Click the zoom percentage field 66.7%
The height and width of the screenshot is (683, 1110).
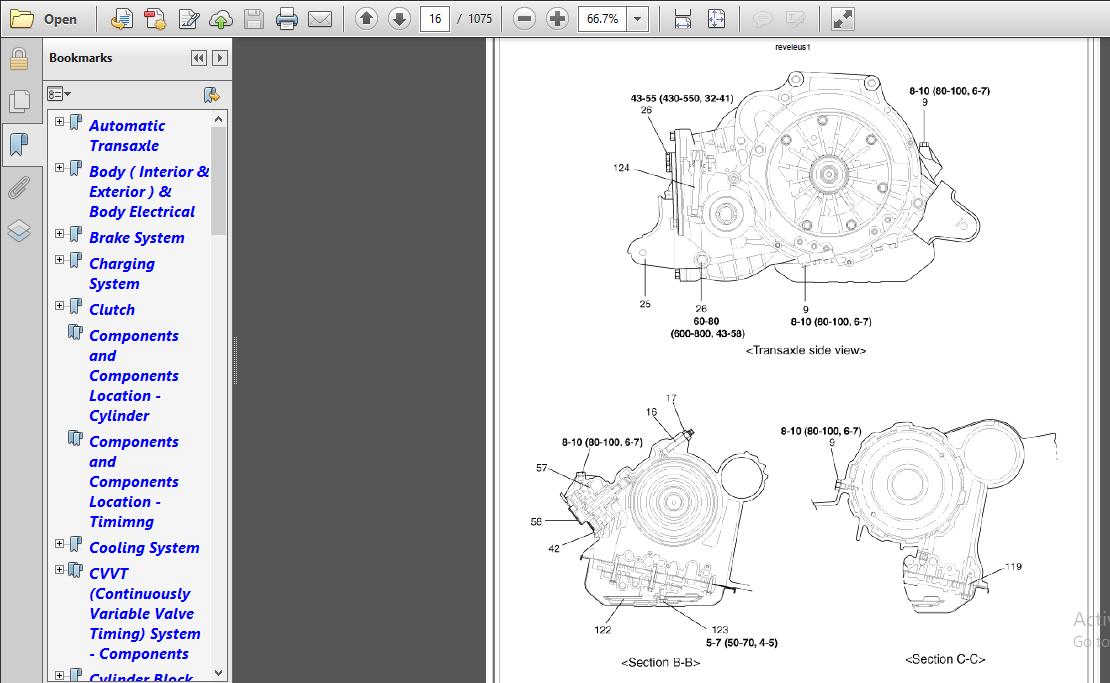602,18
